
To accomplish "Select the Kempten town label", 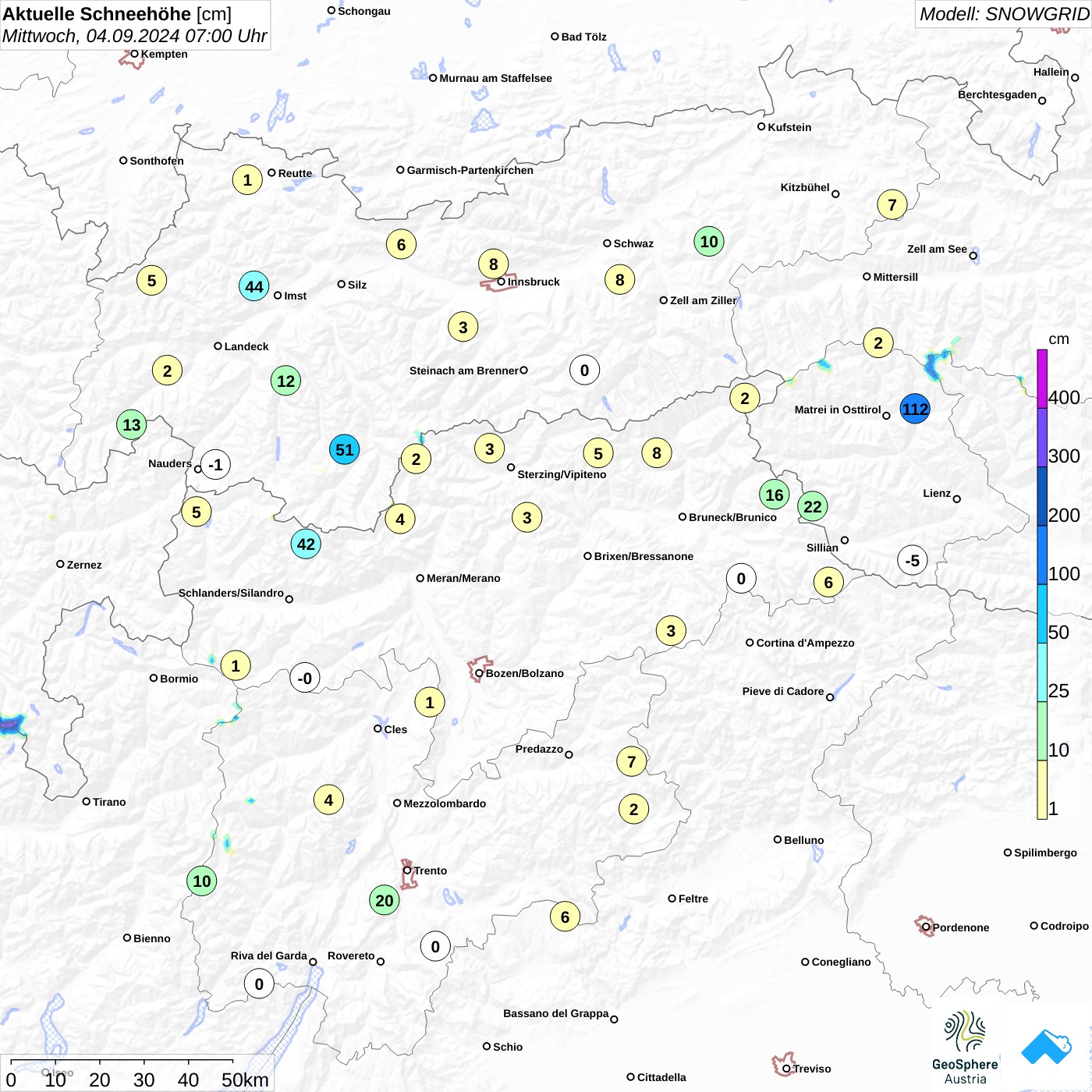I will pos(164,54).
